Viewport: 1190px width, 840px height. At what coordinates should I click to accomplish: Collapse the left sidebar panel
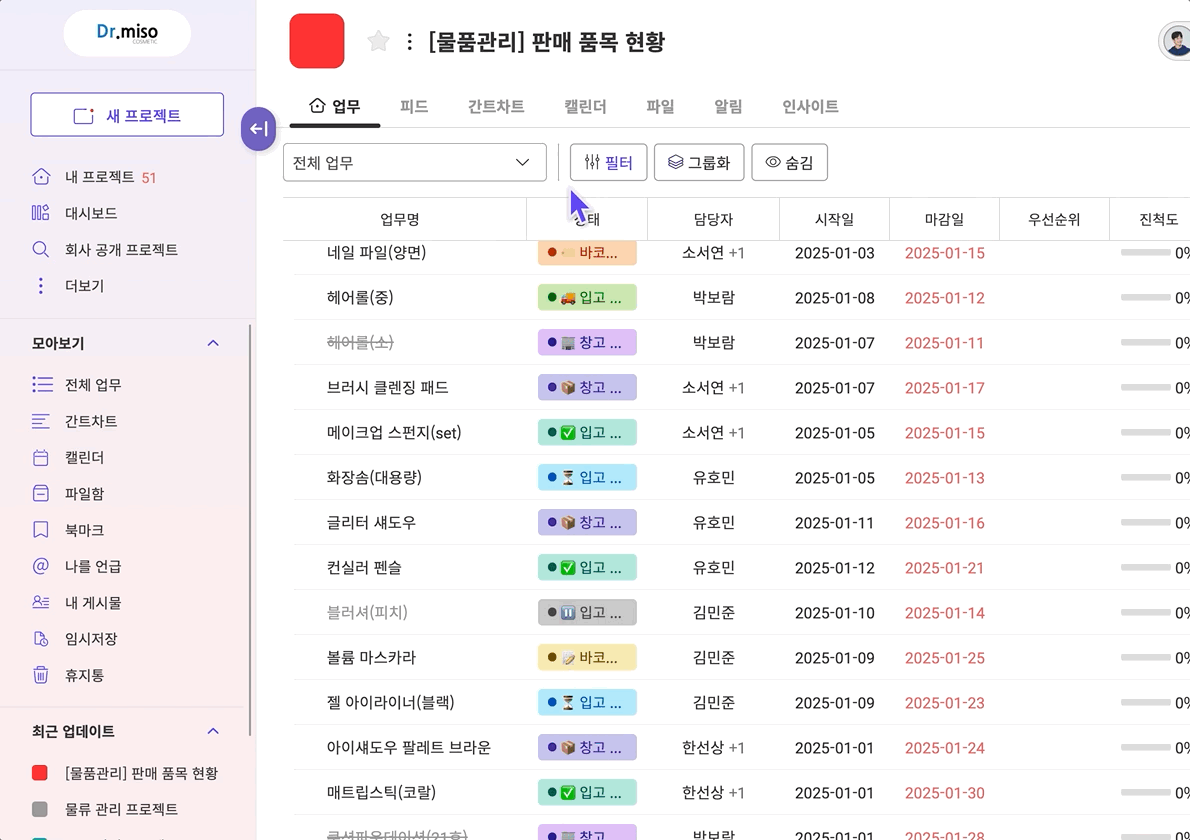pyautogui.click(x=258, y=129)
